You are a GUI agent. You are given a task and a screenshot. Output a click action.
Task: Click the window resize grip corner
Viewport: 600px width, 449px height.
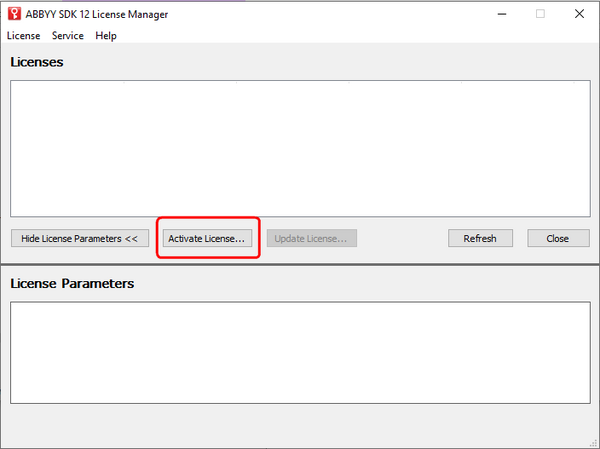click(x=594, y=443)
